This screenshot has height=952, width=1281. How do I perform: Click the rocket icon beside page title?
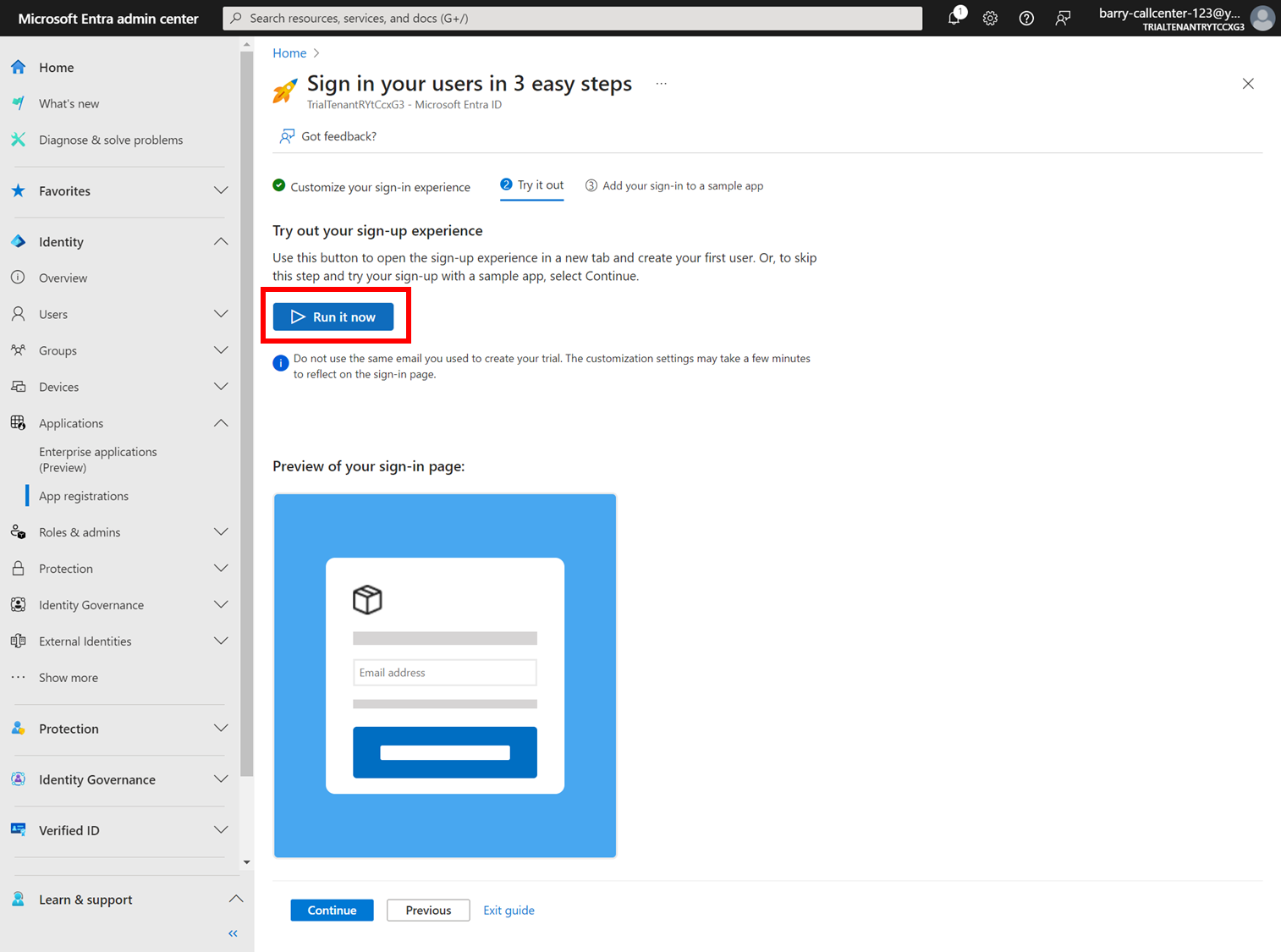(285, 91)
